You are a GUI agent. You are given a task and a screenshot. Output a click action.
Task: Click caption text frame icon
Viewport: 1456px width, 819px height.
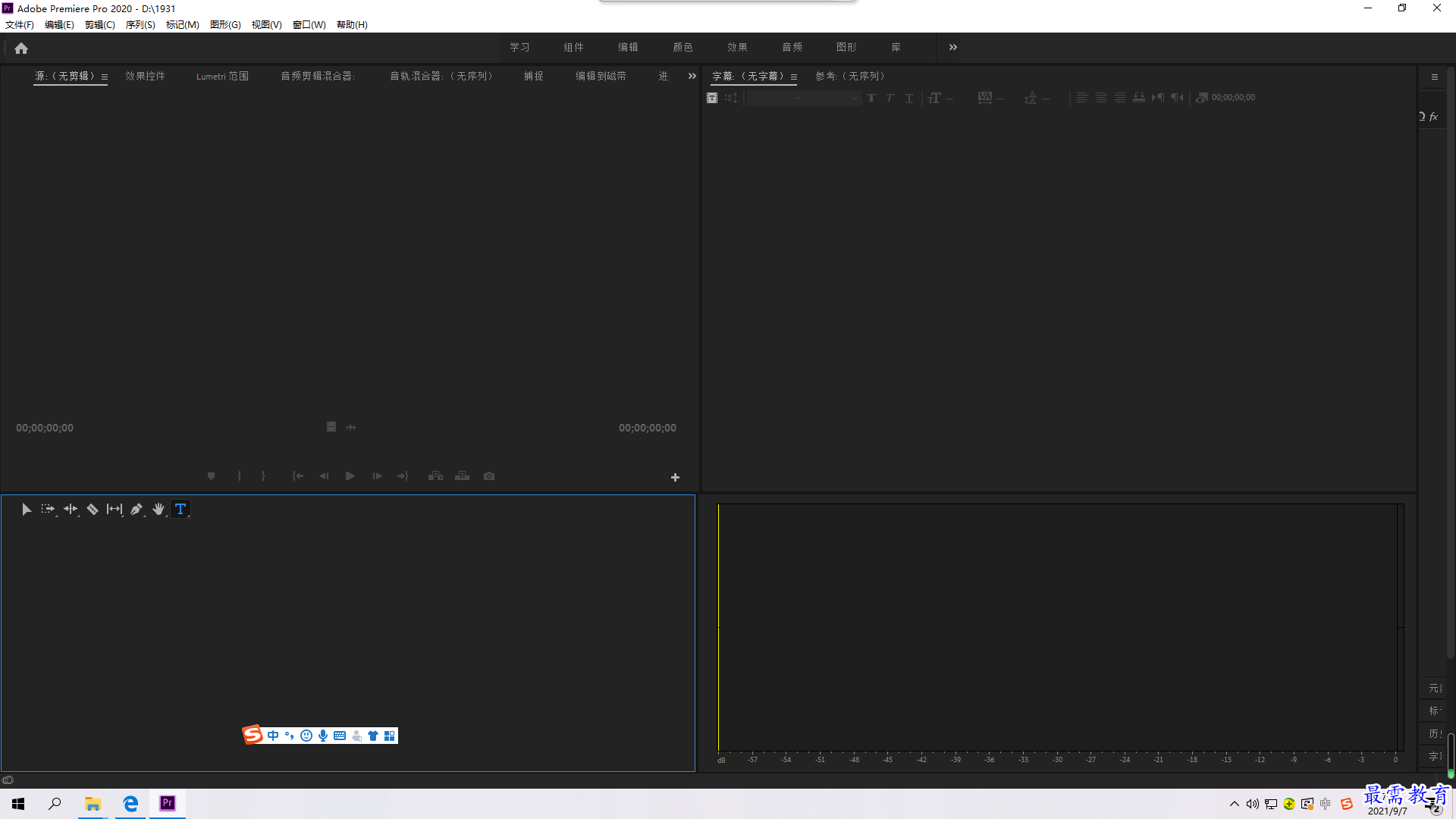pyautogui.click(x=712, y=98)
